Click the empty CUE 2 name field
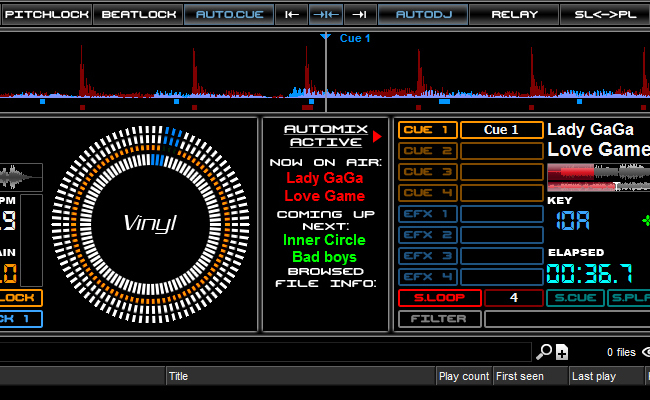 502,151
